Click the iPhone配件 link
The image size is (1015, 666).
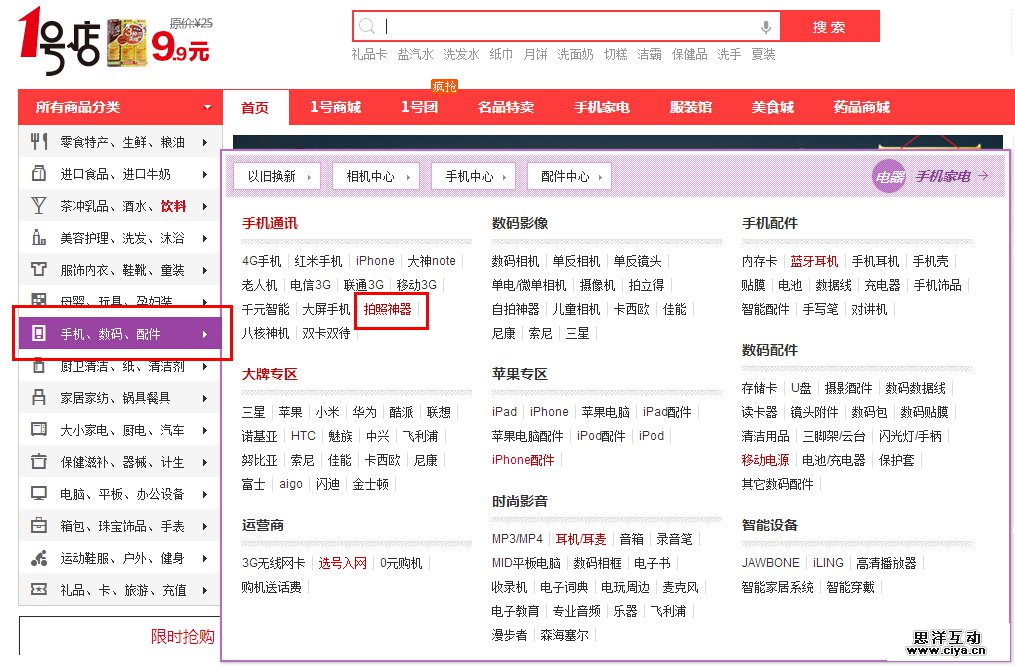[x=523, y=460]
